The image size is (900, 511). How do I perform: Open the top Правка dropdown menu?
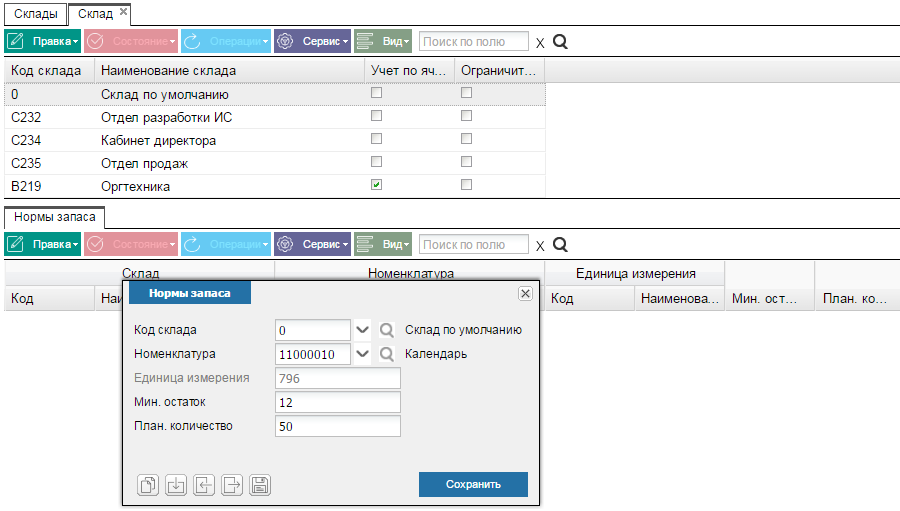pyautogui.click(x=43, y=41)
